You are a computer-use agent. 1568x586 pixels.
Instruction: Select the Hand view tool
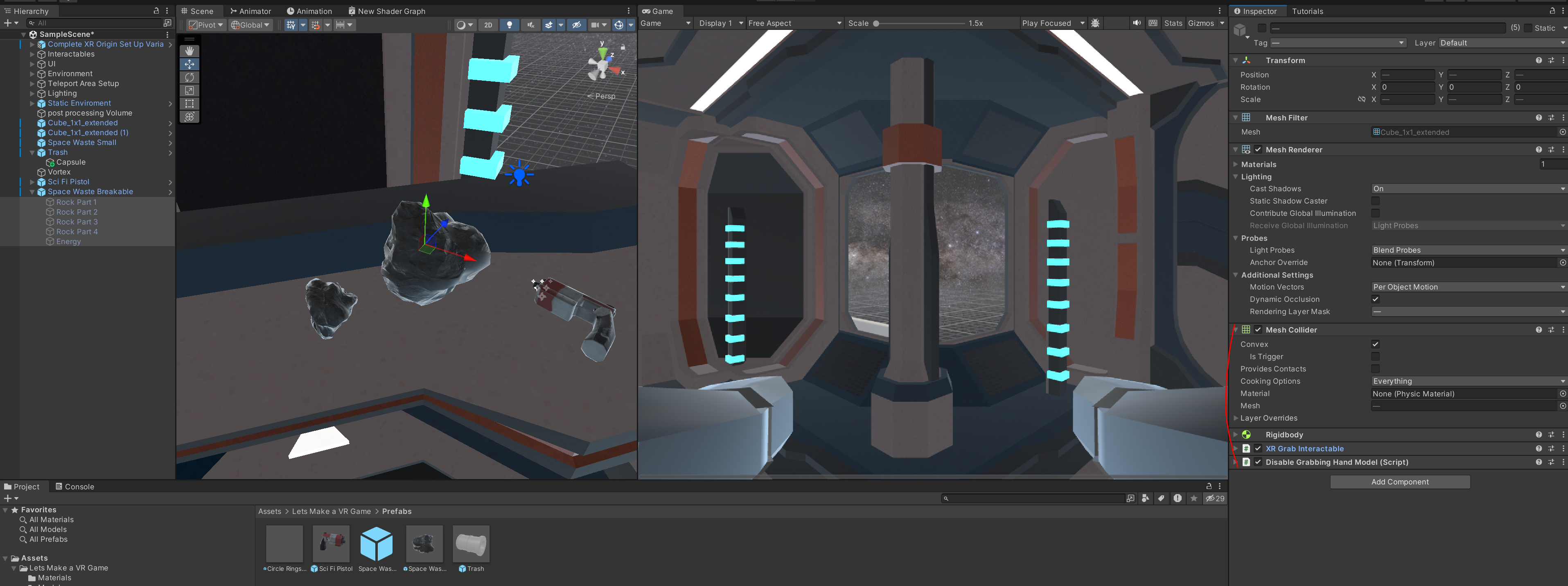pos(190,51)
